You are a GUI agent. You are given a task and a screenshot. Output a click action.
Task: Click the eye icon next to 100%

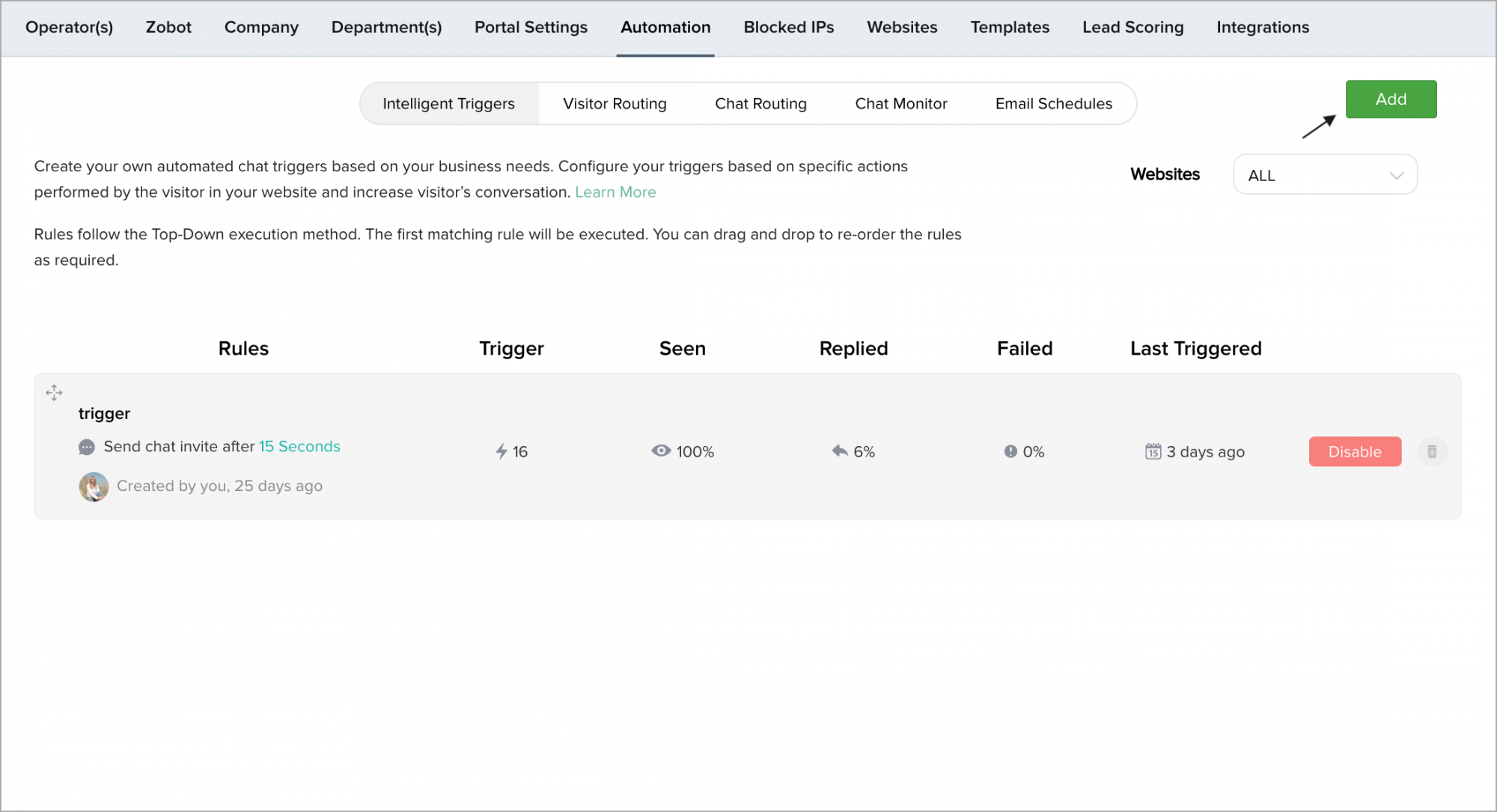click(661, 451)
